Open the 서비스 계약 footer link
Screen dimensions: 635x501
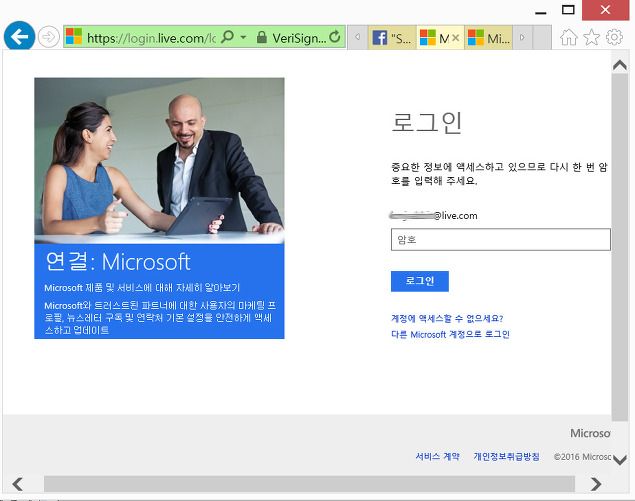click(437, 456)
